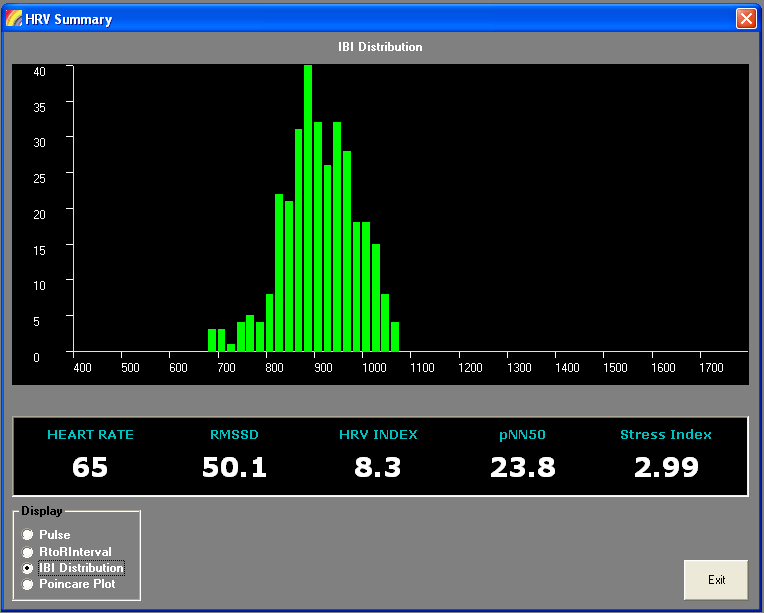The image size is (764, 613).
Task: Click the x-axis label 400
Action: point(82,368)
